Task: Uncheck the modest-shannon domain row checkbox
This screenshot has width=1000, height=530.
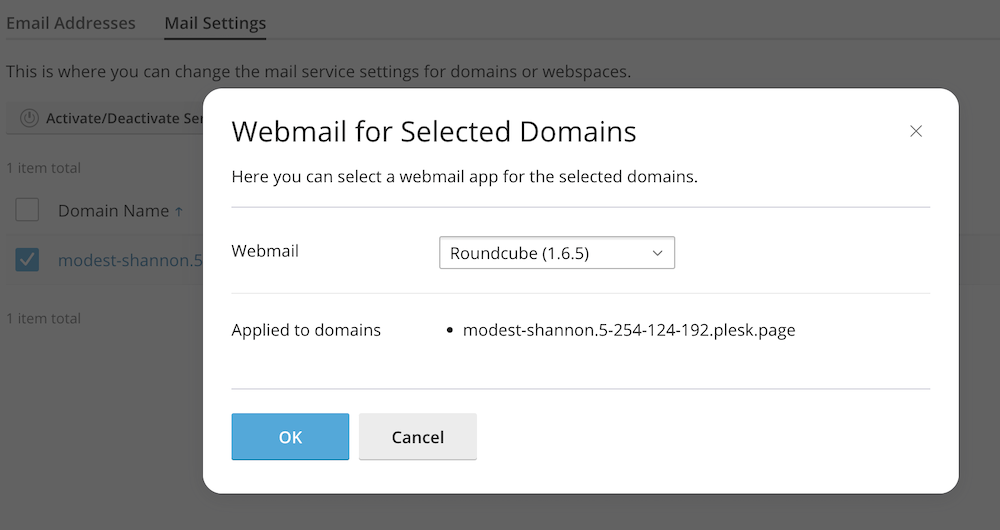Action: point(27,260)
